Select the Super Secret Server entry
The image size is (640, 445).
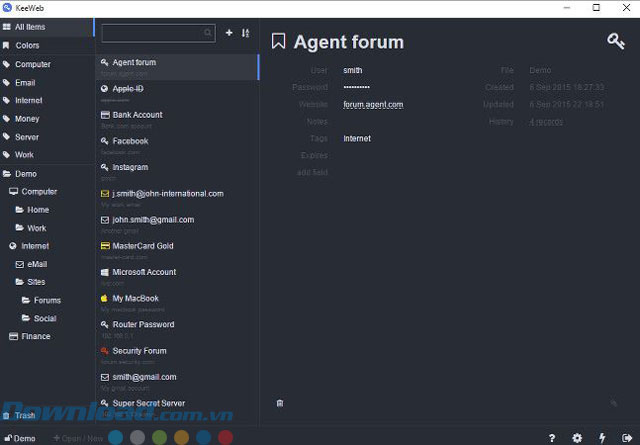pos(178,408)
